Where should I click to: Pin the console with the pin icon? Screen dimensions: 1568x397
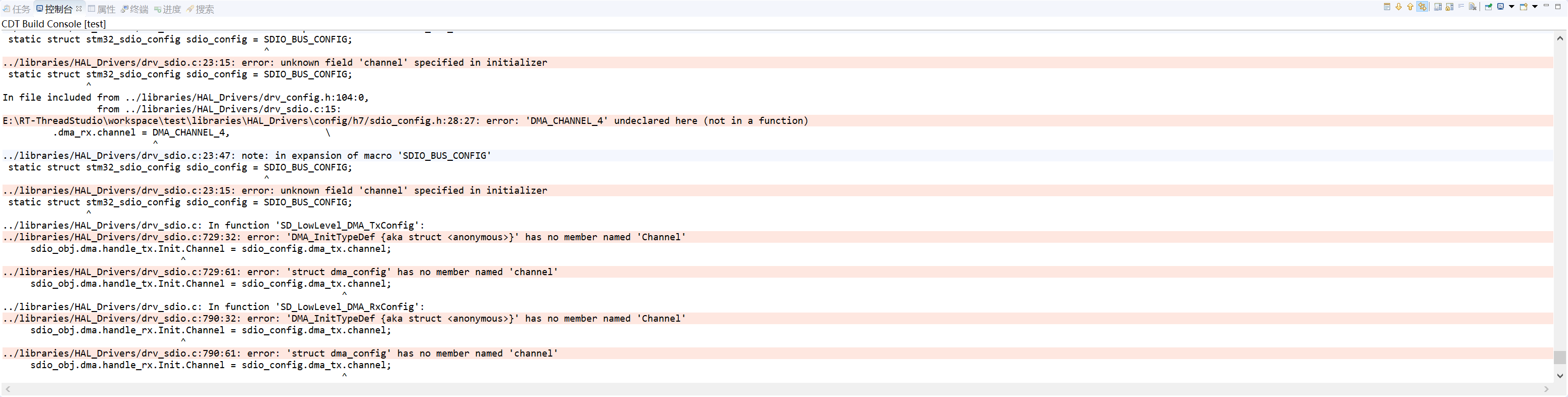1488,7
